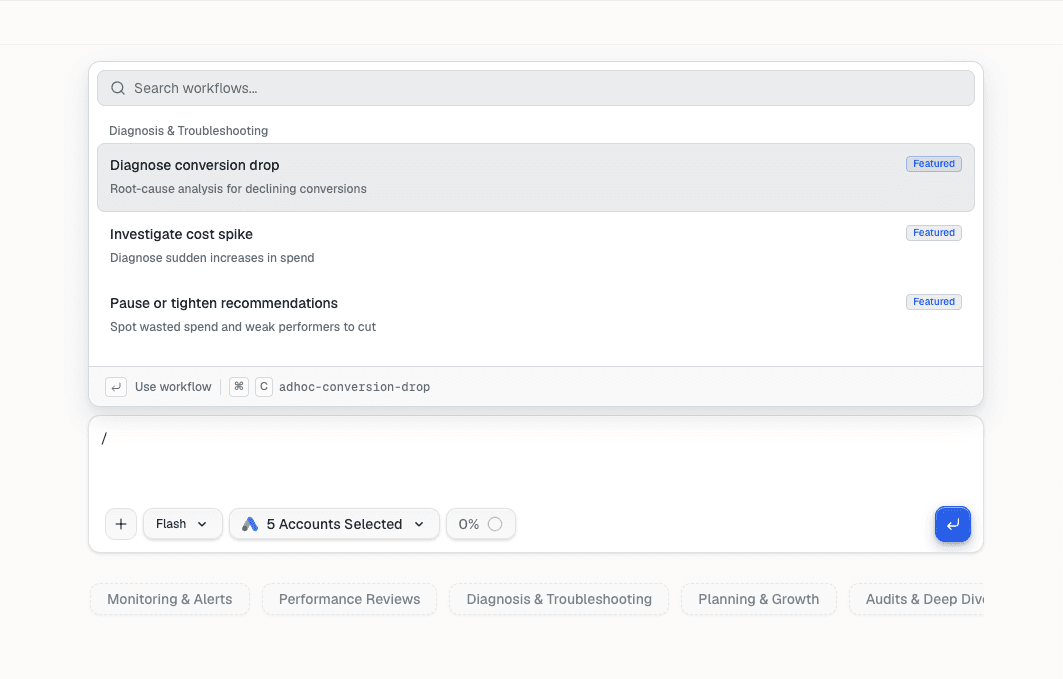Focus the Search workflows input field
Image resolution: width=1063 pixels, height=679 pixels.
536,88
